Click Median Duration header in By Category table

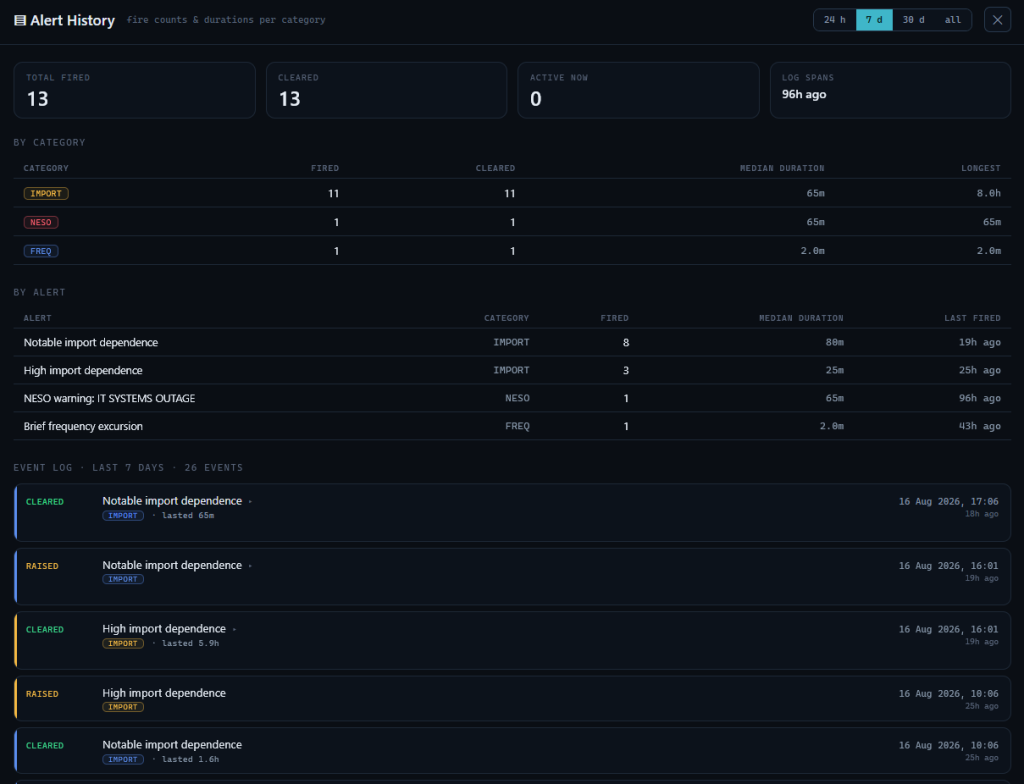point(782,169)
